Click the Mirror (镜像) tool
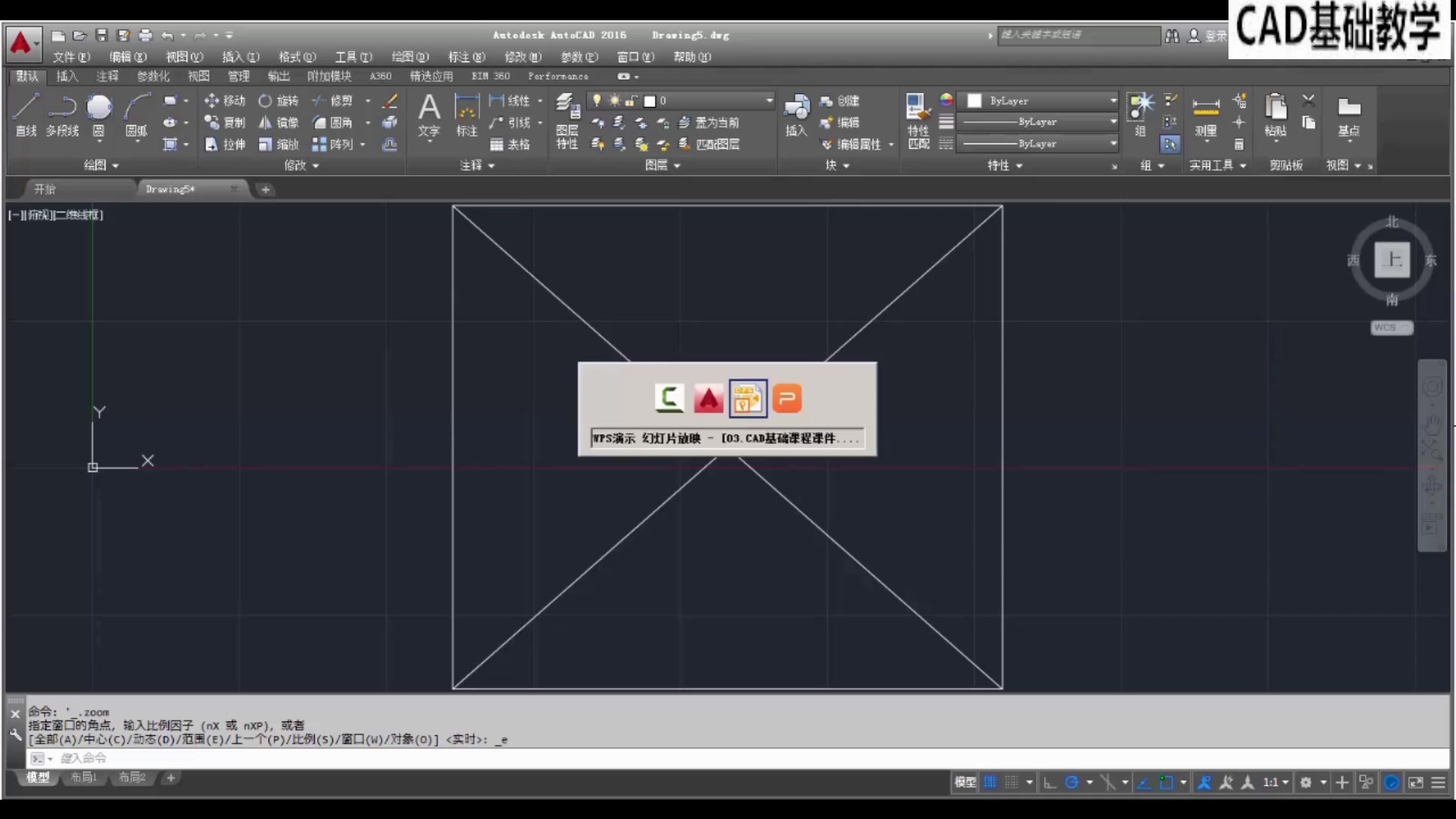The height and width of the screenshot is (819, 1456). click(x=278, y=123)
